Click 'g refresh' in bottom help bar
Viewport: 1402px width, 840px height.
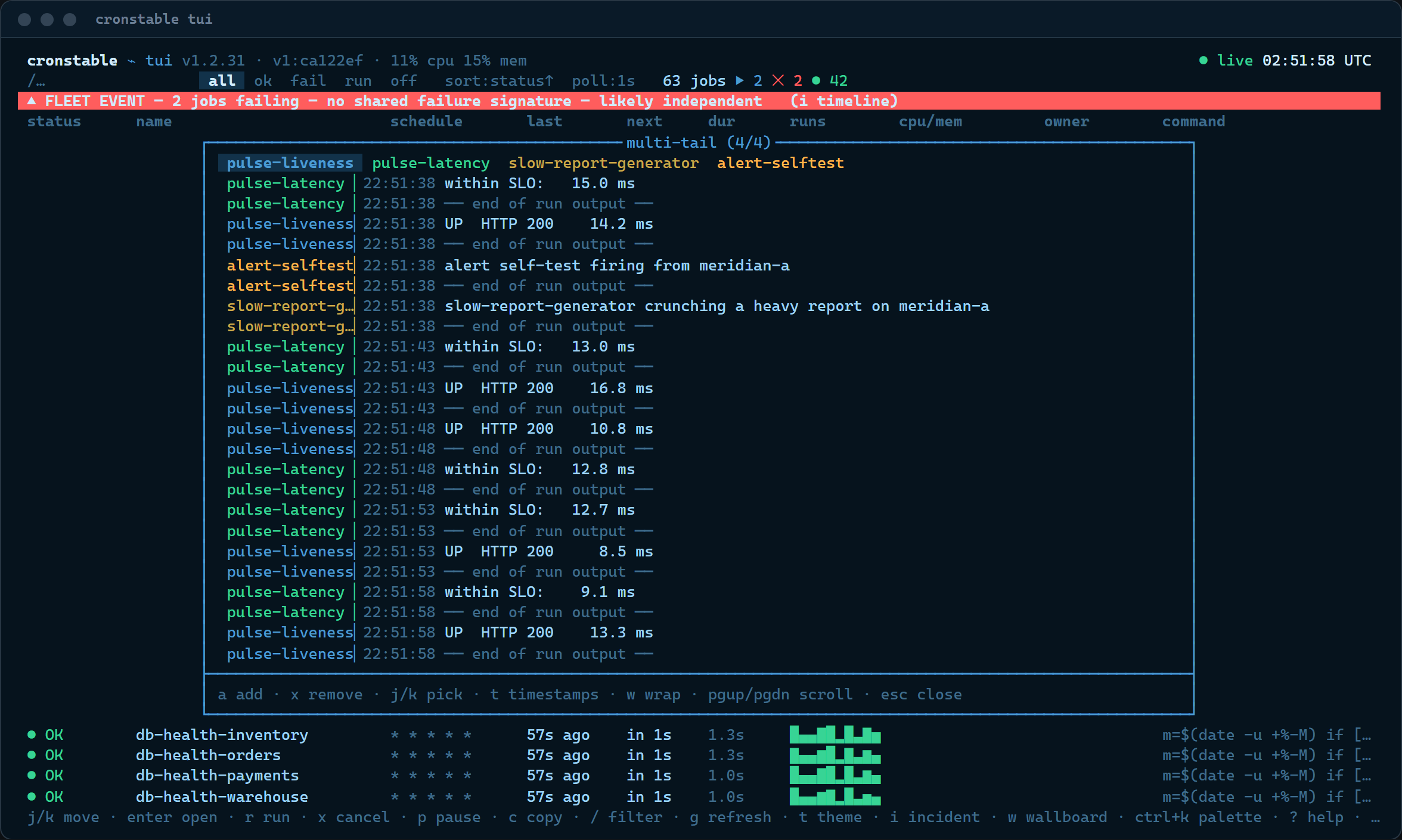[730, 817]
